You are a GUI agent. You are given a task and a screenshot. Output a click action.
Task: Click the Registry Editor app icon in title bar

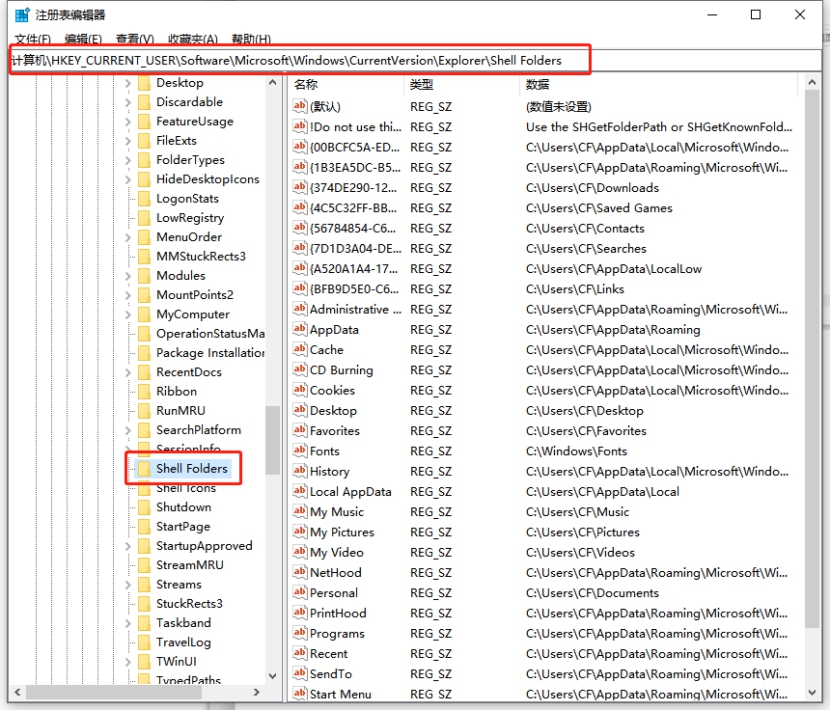coord(21,15)
